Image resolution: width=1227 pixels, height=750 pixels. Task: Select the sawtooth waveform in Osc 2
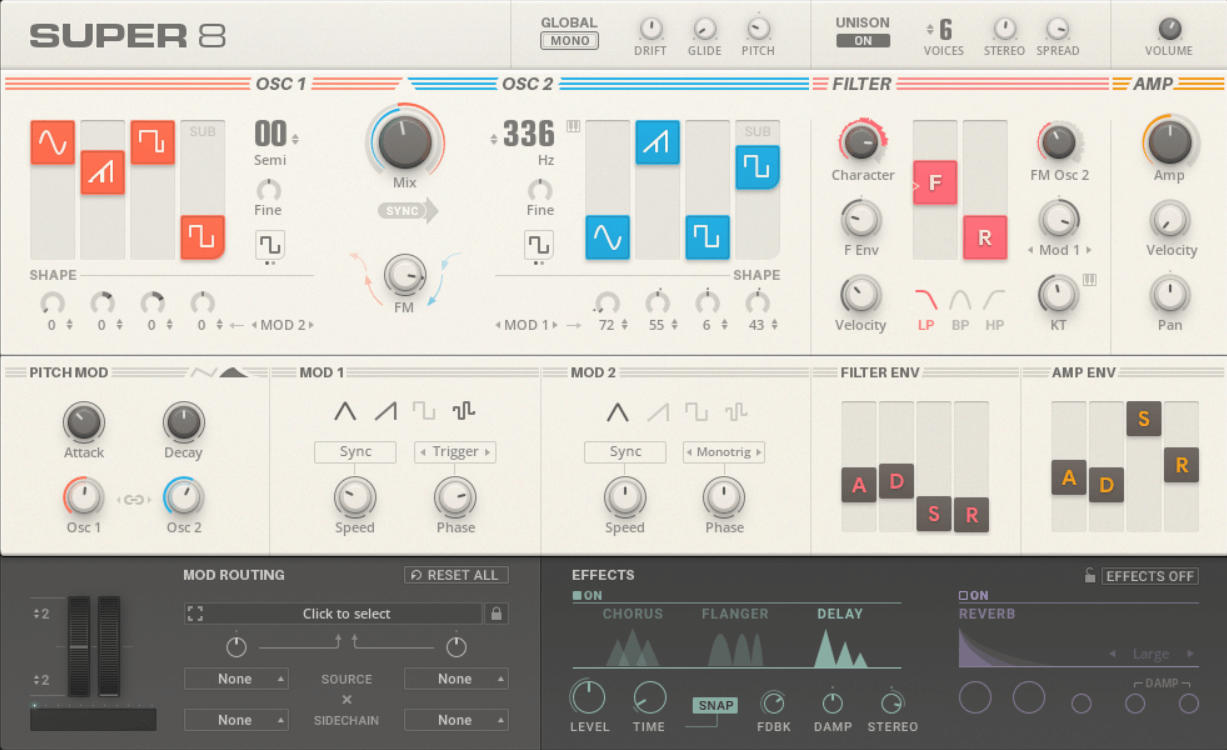click(x=657, y=143)
